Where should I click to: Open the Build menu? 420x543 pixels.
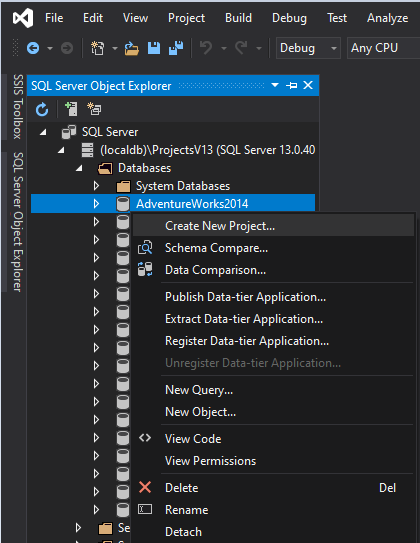click(x=238, y=18)
